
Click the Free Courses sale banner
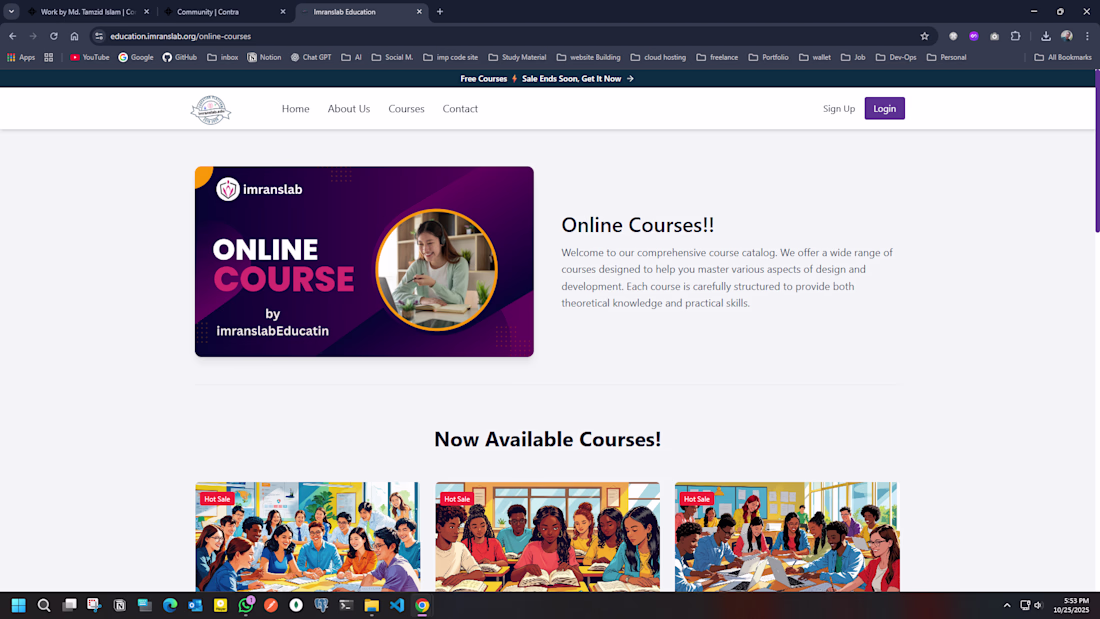pyautogui.click(x=547, y=79)
